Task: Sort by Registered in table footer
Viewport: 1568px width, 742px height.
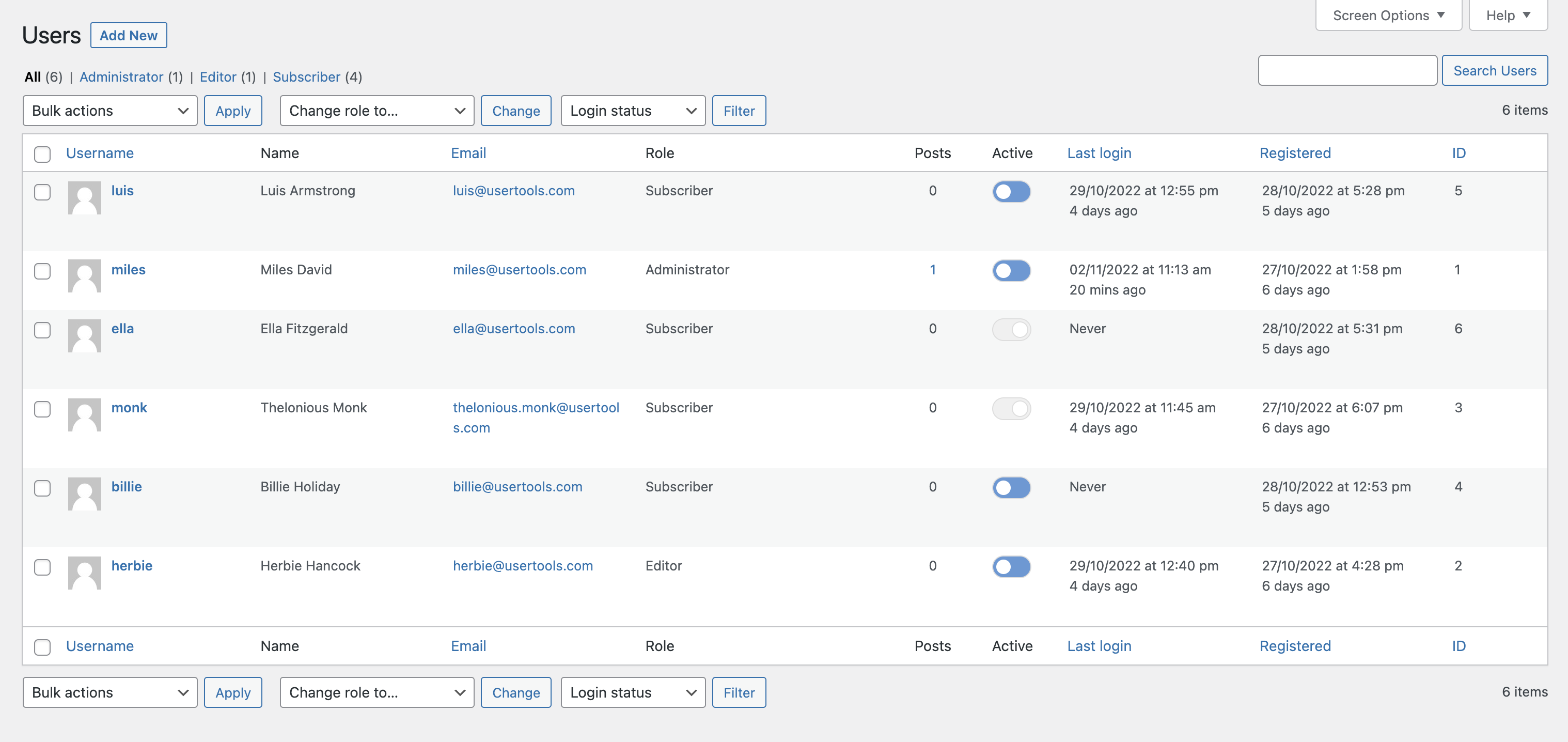Action: tap(1295, 646)
